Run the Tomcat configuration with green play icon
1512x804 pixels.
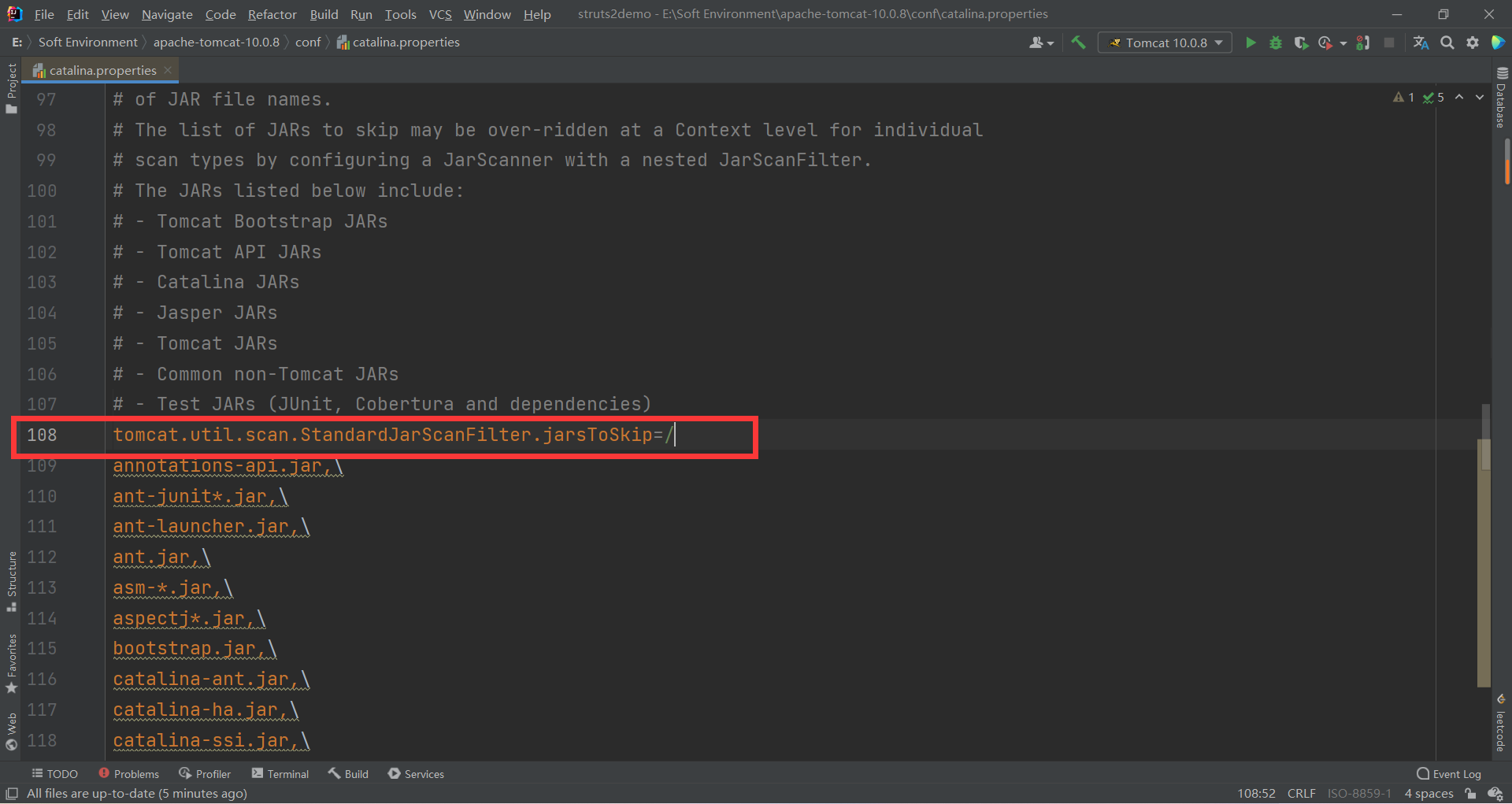click(1250, 43)
